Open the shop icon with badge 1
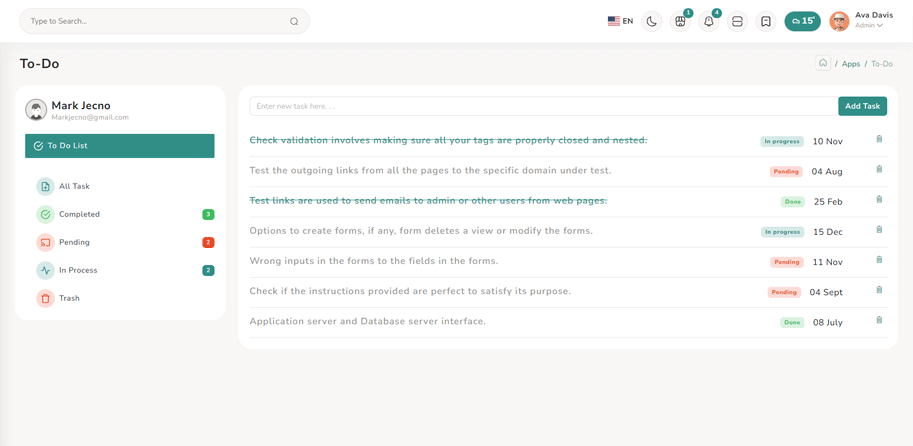 click(680, 21)
